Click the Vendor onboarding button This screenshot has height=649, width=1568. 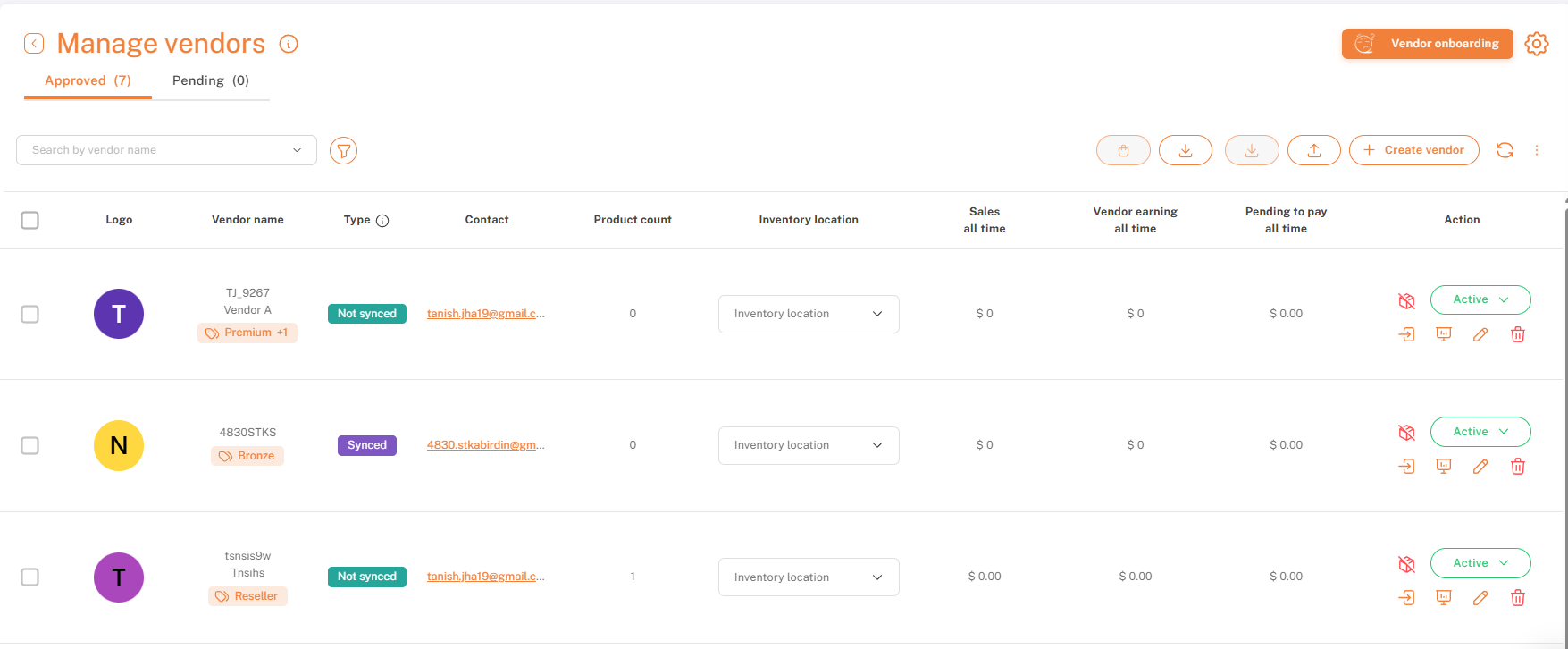click(x=1427, y=44)
